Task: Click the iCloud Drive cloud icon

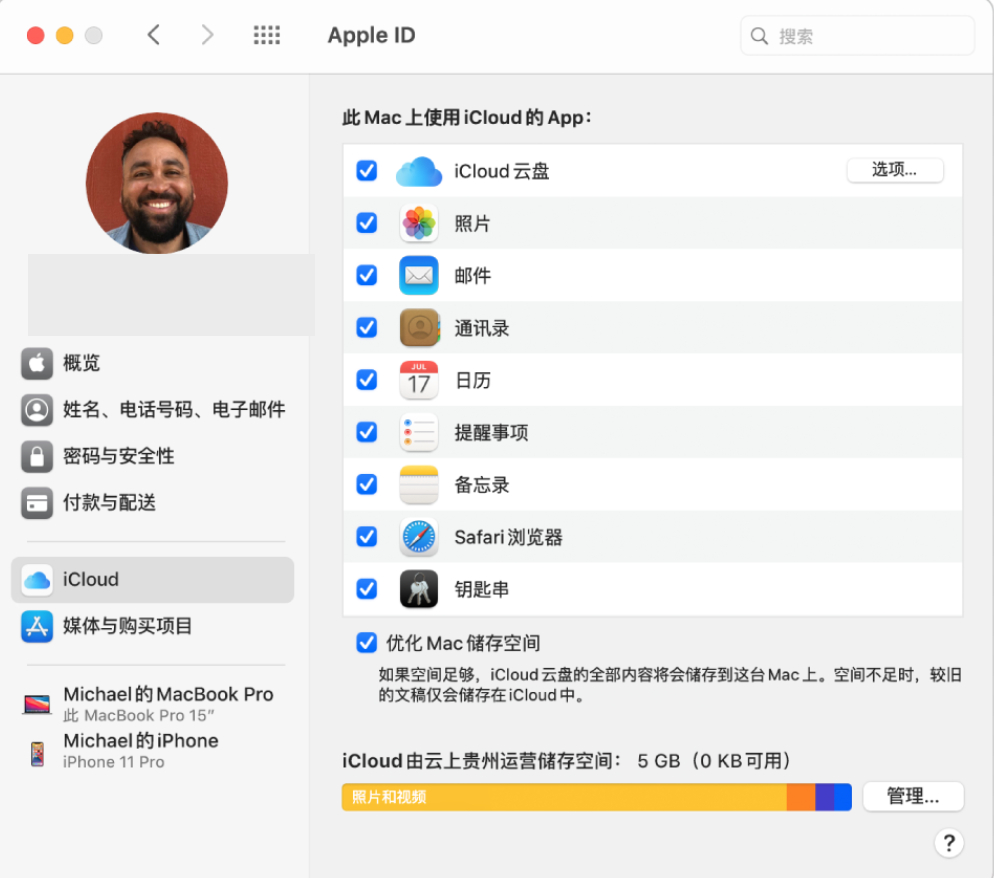Action: 418,172
